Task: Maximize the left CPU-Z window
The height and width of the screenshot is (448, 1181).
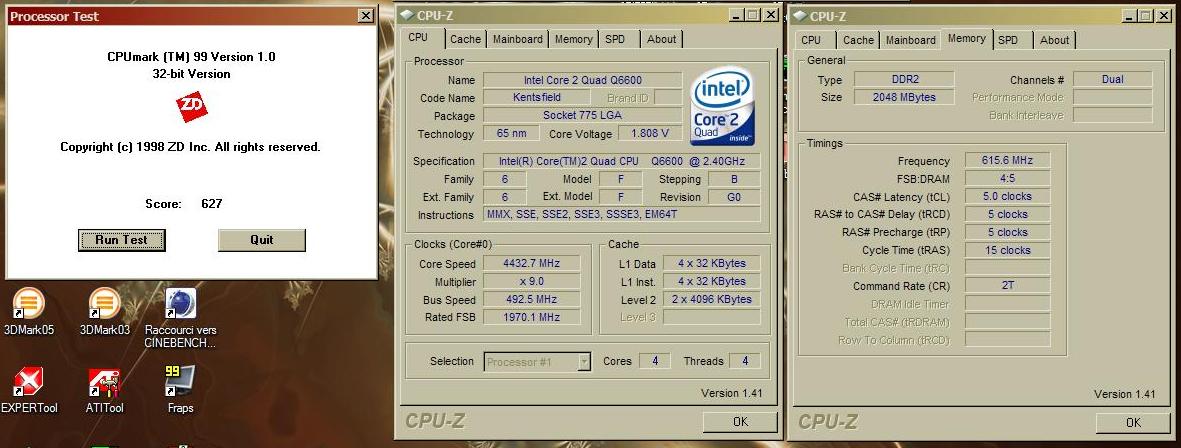Action: 754,15
